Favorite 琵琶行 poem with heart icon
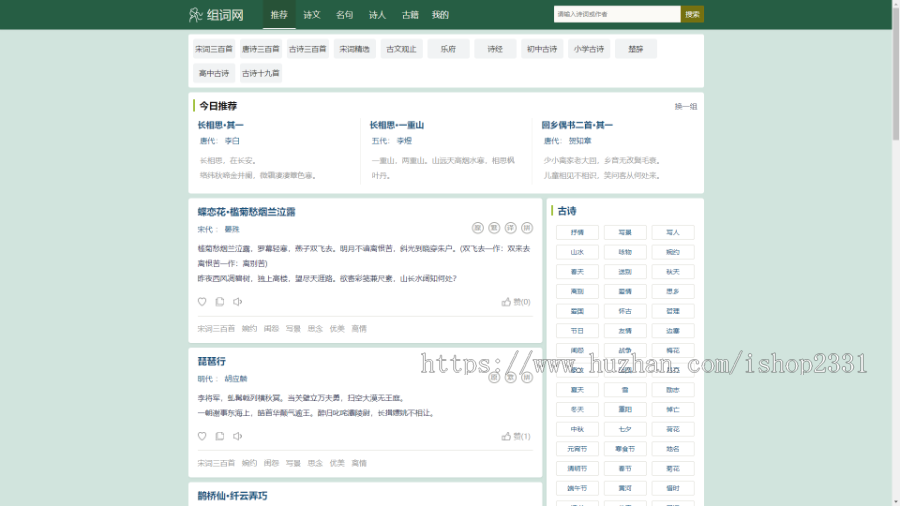Viewport: 900px width, 506px height. 202,436
